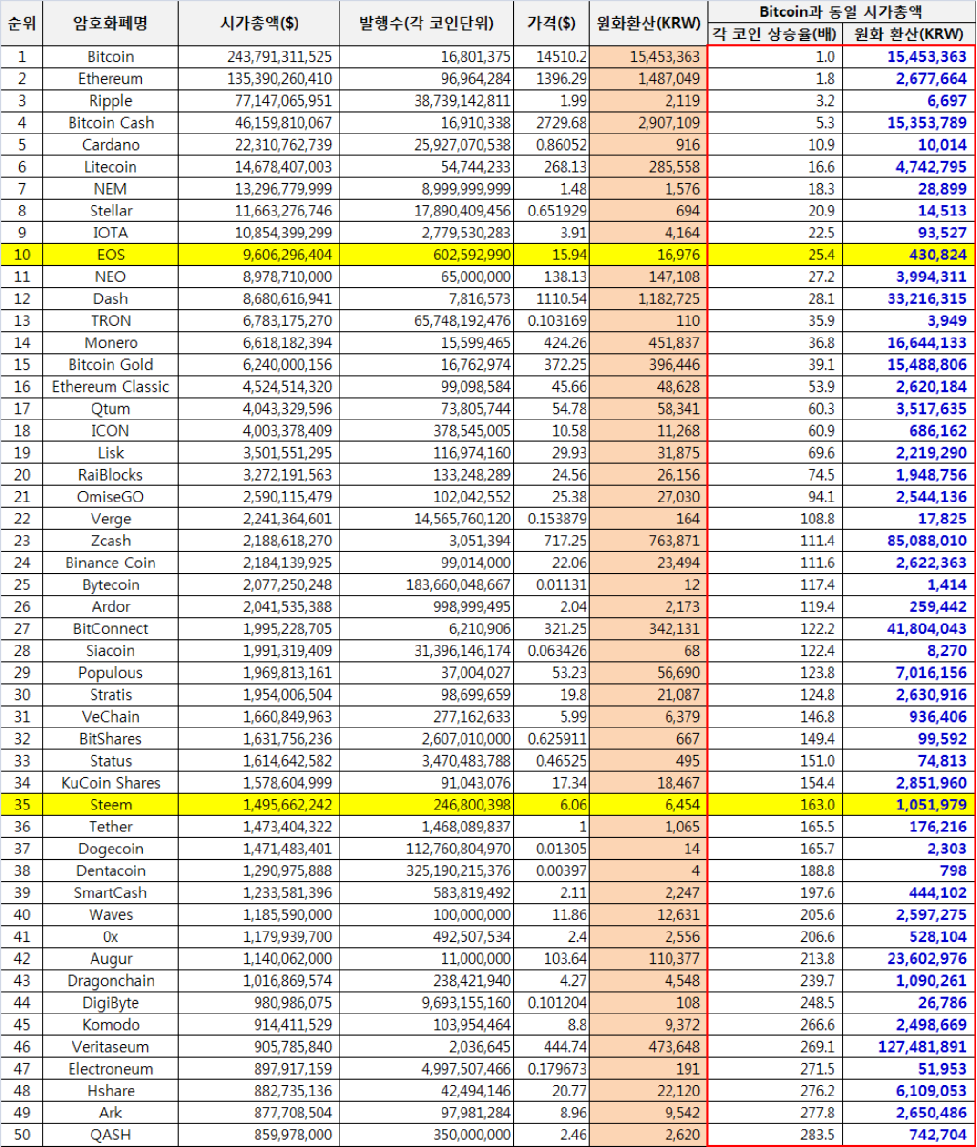Select Komodo multiplier cell 266.6
Viewport: 977px width, 1147px height.
point(775,1025)
